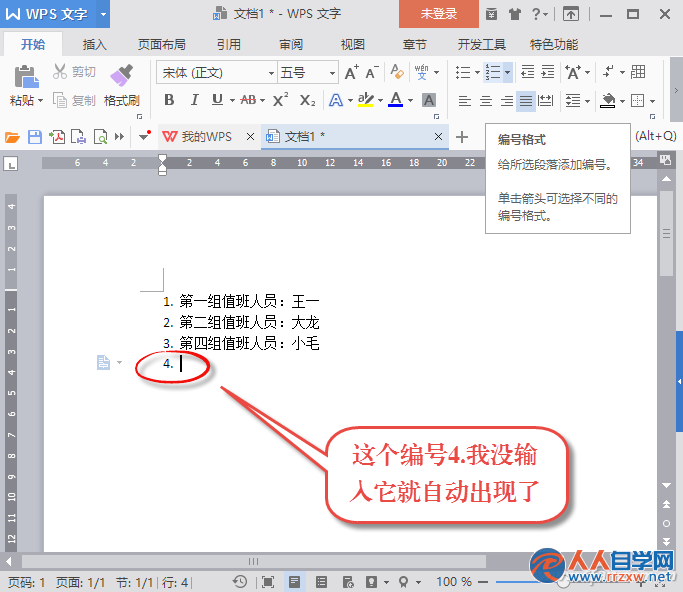Center align text
Viewport: 683px width, 592px height.
[486, 101]
